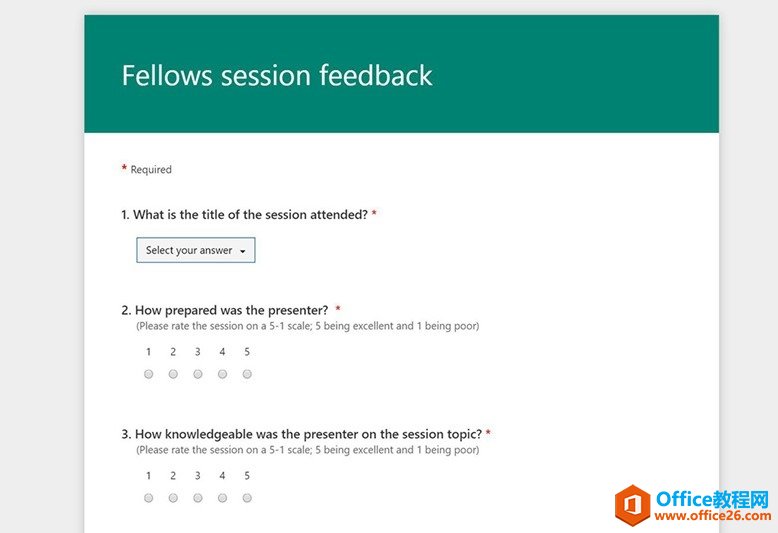Image resolution: width=778 pixels, height=533 pixels.
Task: Select rating 3 for presenter preparedness
Action: click(x=197, y=374)
